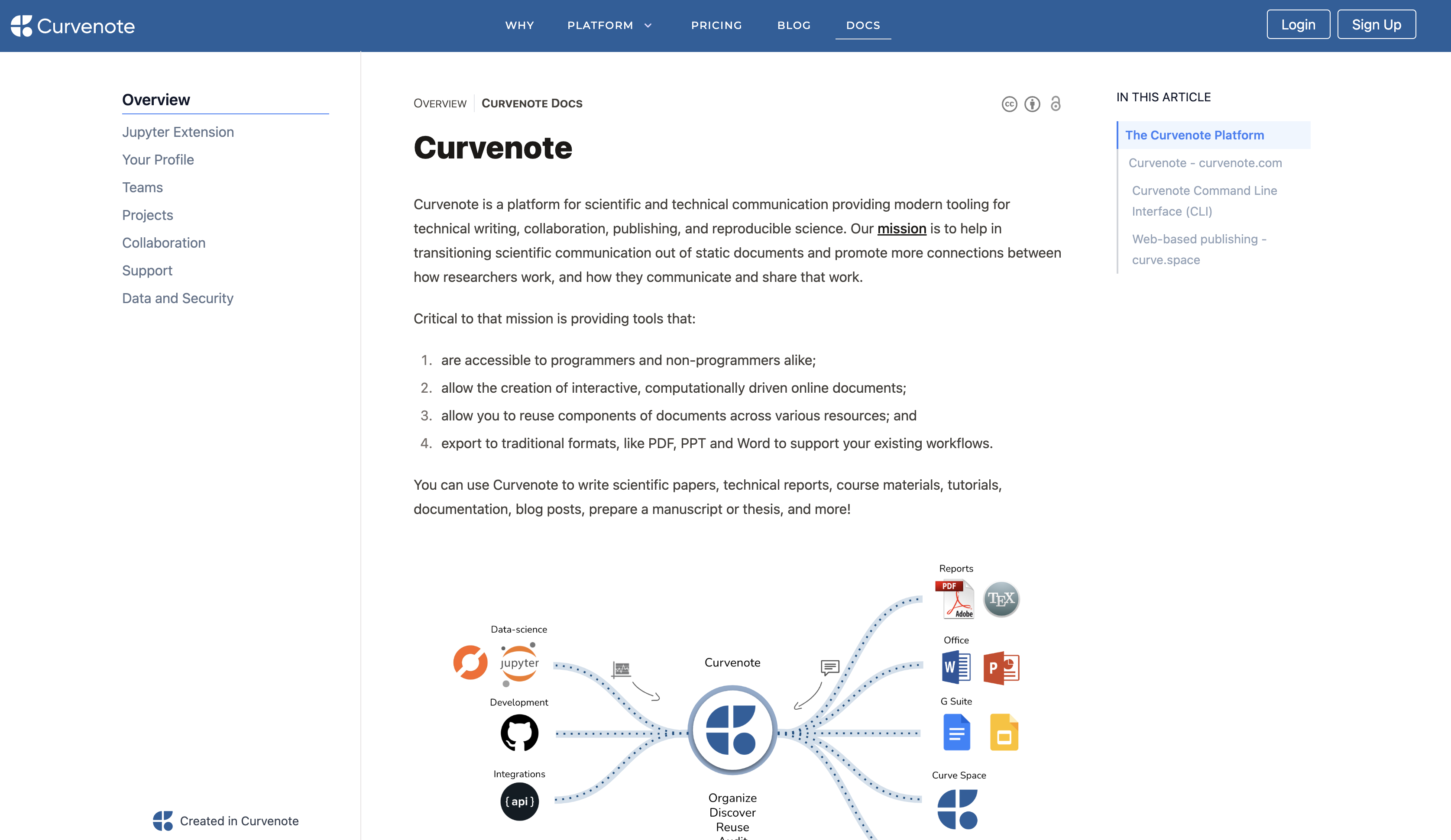Expand the Collaboration sidebar section

163,242
